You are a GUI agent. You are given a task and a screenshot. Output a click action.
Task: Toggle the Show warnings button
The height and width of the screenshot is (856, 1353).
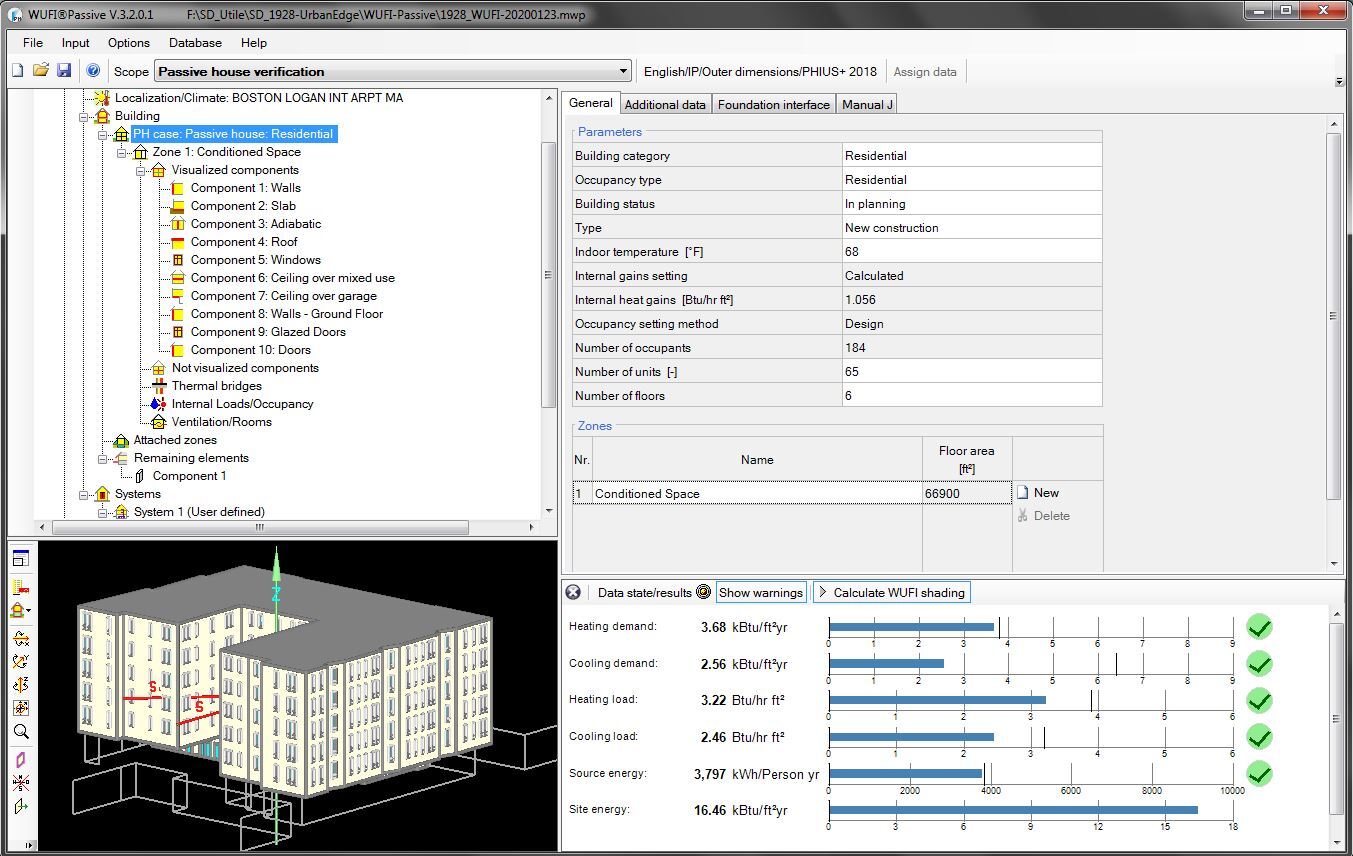760,592
